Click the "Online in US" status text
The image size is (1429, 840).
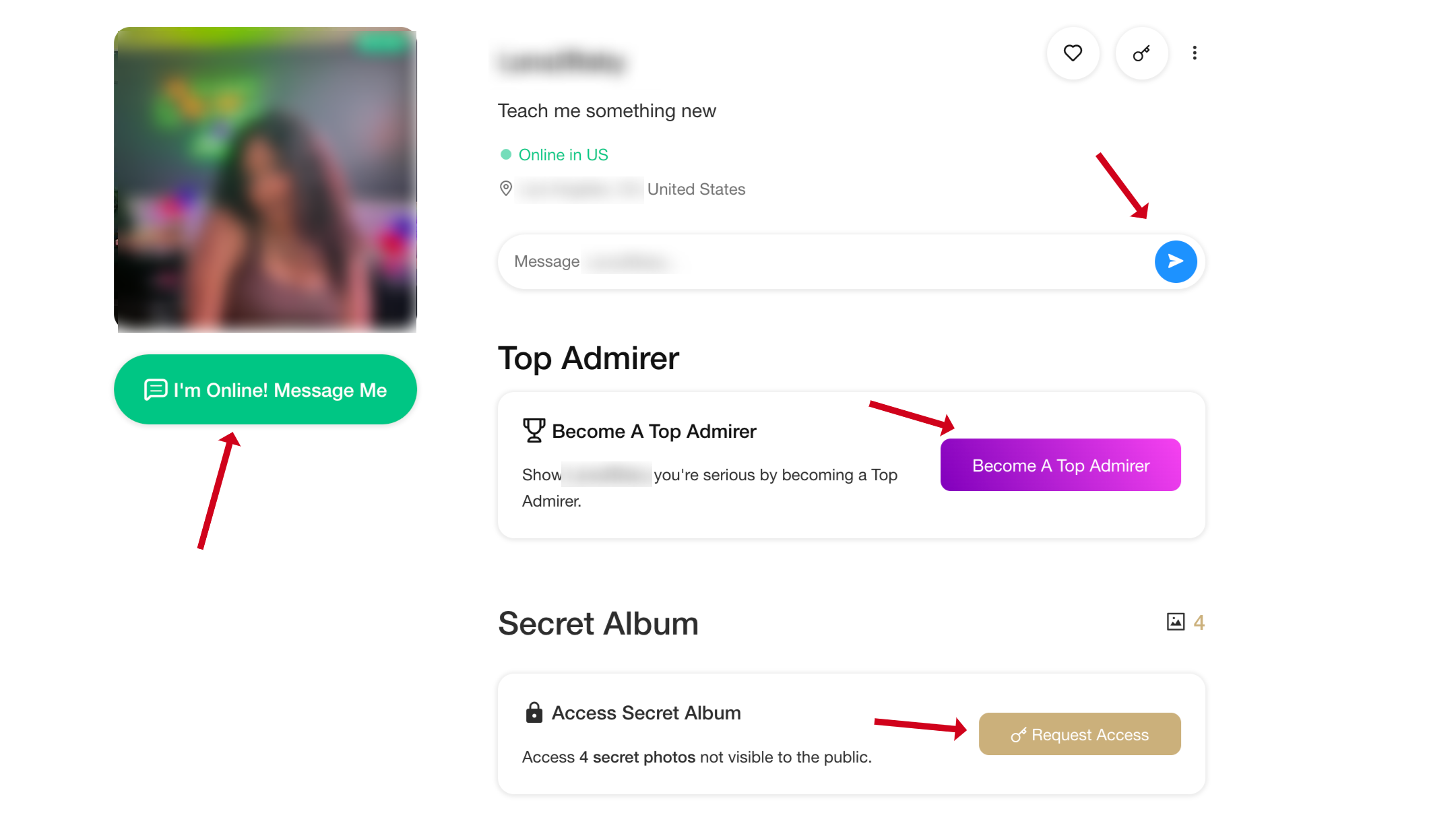(563, 155)
